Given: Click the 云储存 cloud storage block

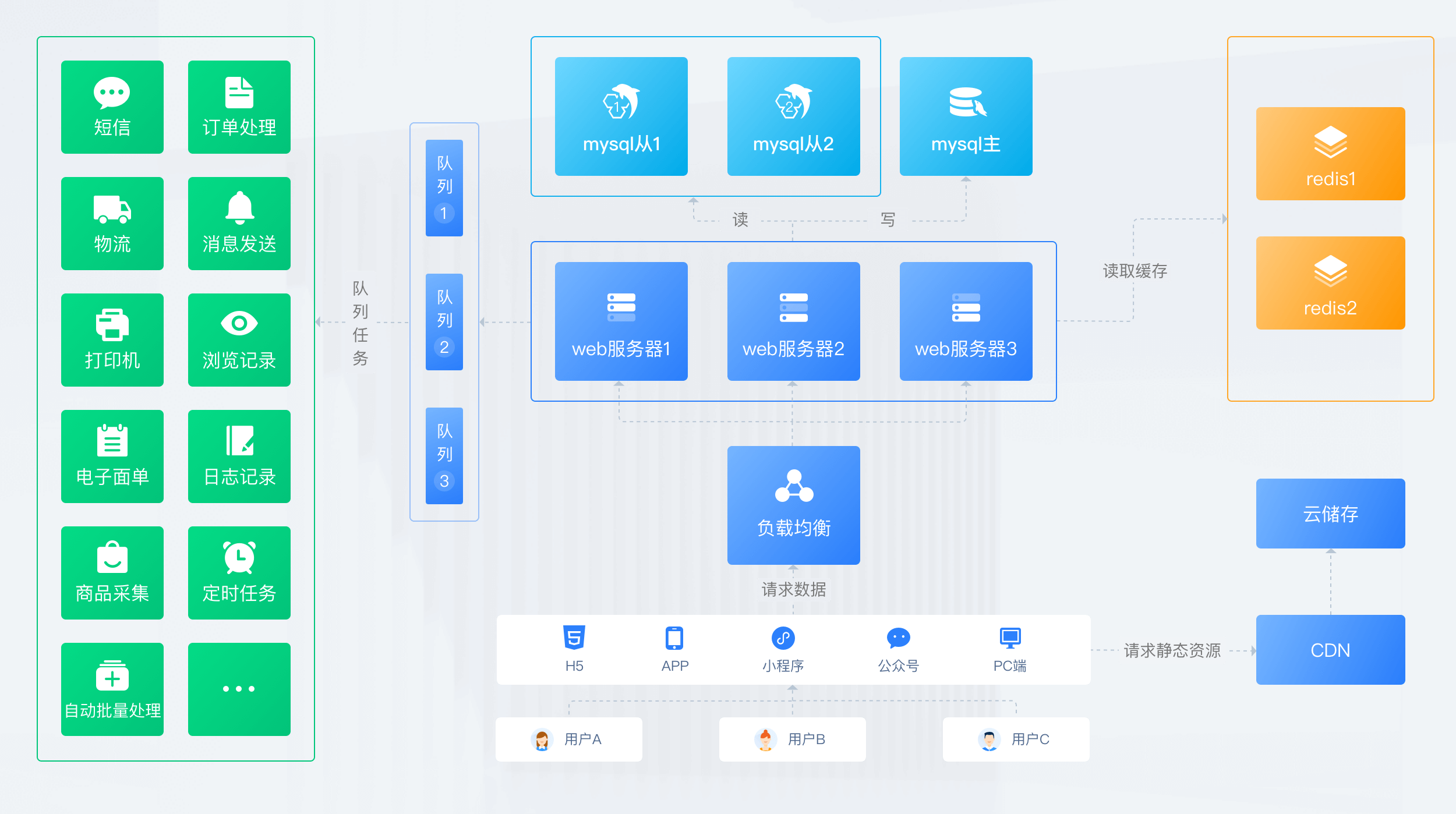Looking at the screenshot, I should (1330, 514).
